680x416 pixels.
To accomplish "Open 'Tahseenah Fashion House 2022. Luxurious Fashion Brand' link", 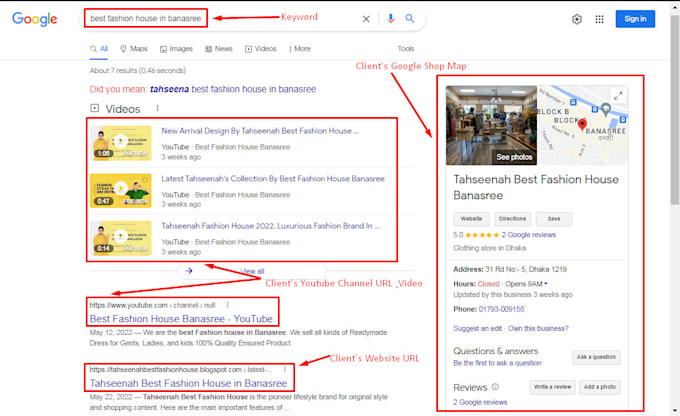I will point(271,226).
